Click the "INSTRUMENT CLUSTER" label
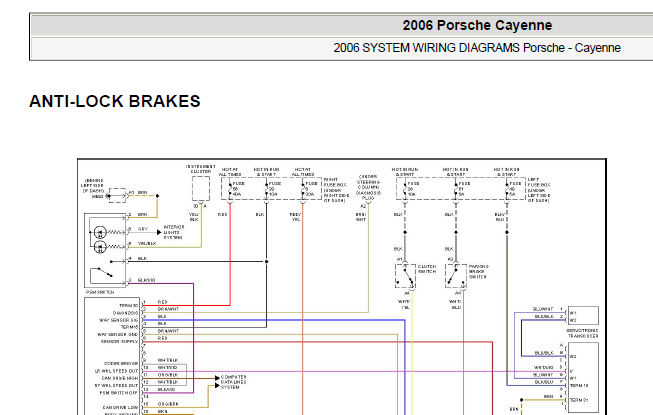 201,169
